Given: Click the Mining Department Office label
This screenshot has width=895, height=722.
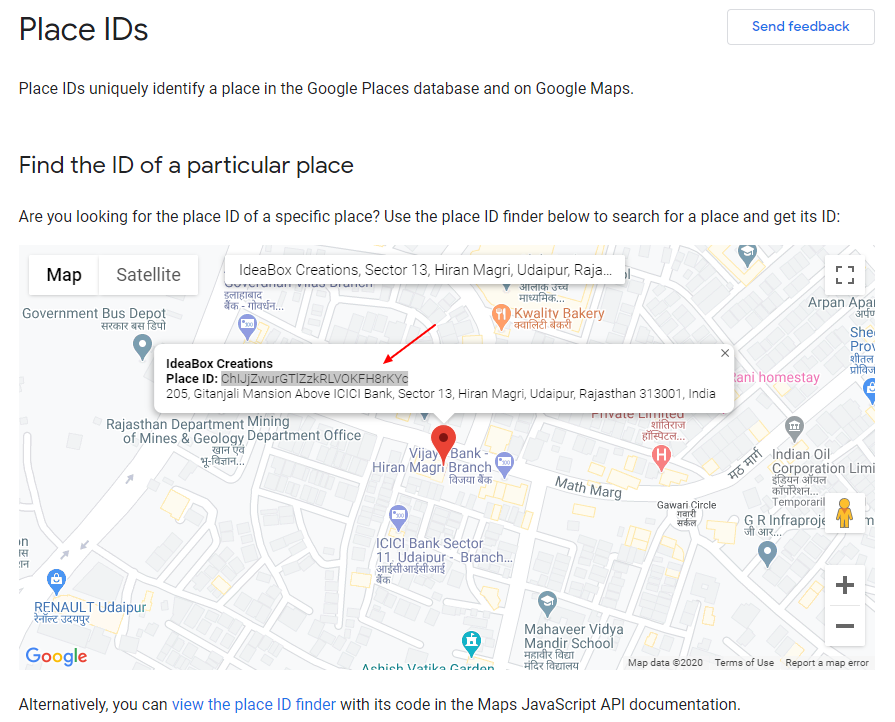Looking at the screenshot, I should pos(304,429).
